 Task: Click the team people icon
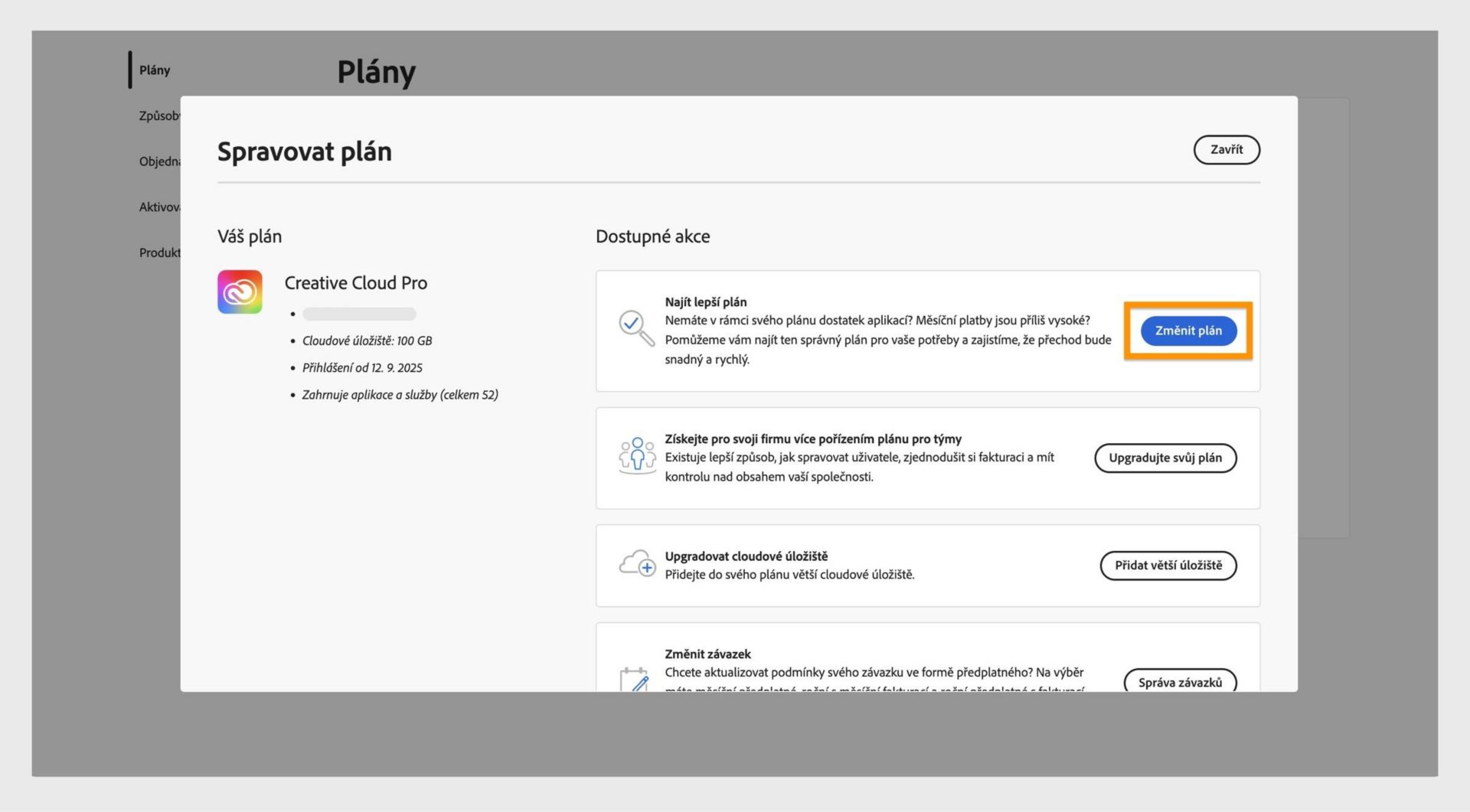tap(637, 456)
